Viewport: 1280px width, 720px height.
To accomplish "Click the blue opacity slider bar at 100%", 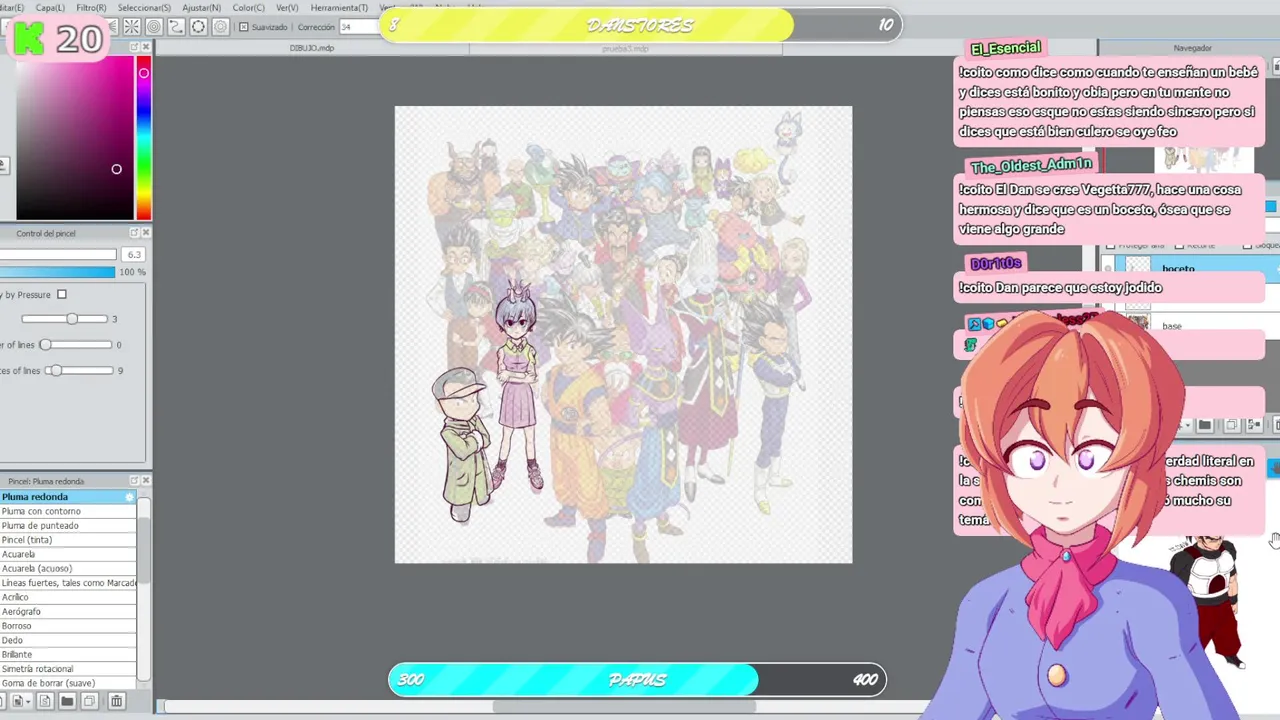I will tap(58, 272).
